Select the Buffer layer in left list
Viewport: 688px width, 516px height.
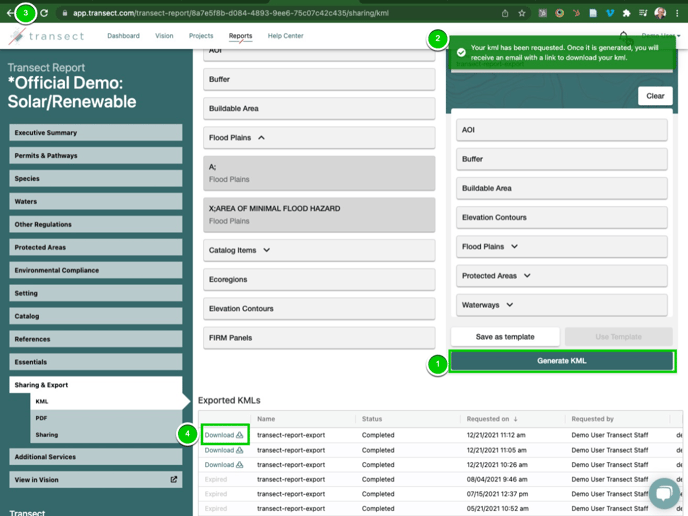coord(319,79)
